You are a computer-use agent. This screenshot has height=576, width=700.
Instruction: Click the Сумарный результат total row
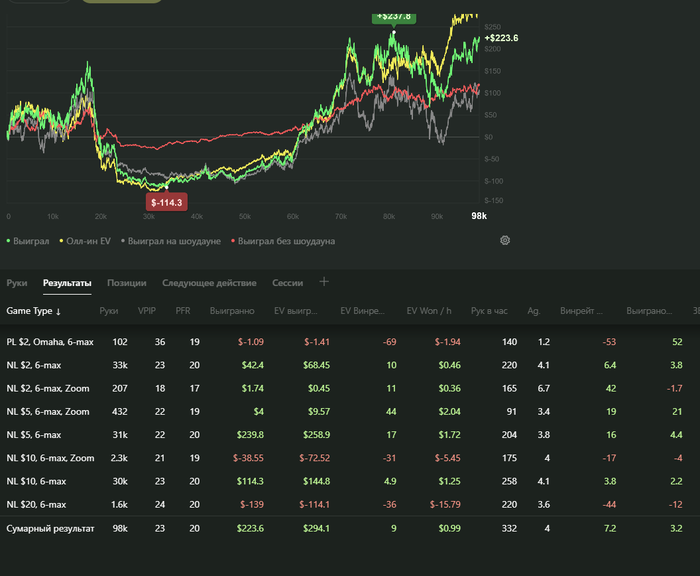point(350,529)
